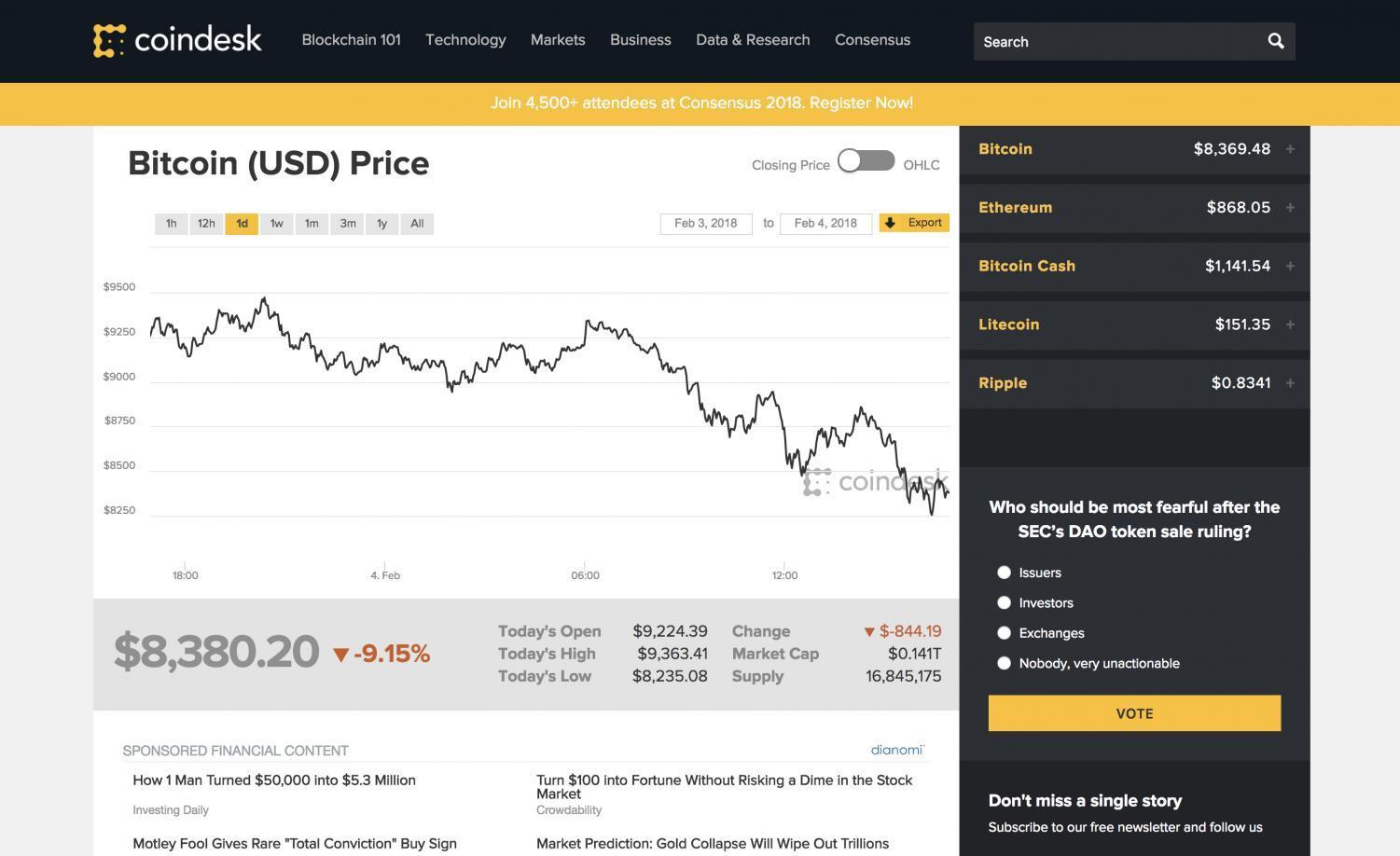1400x856 pixels.
Task: Open the Bitcoin sidebar link
Action: click(x=1005, y=149)
